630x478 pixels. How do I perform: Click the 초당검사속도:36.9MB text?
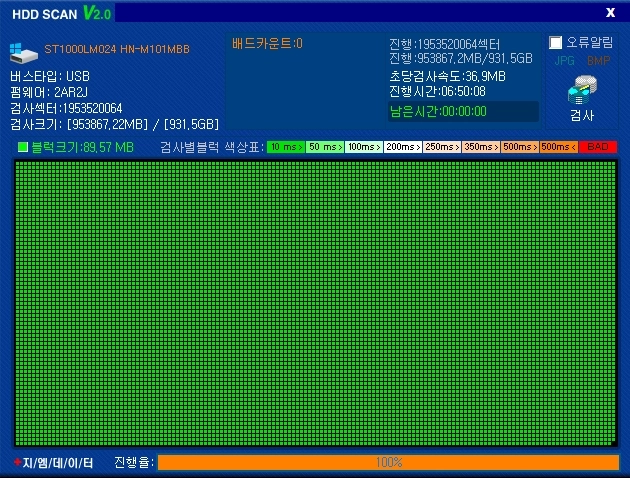point(447,76)
